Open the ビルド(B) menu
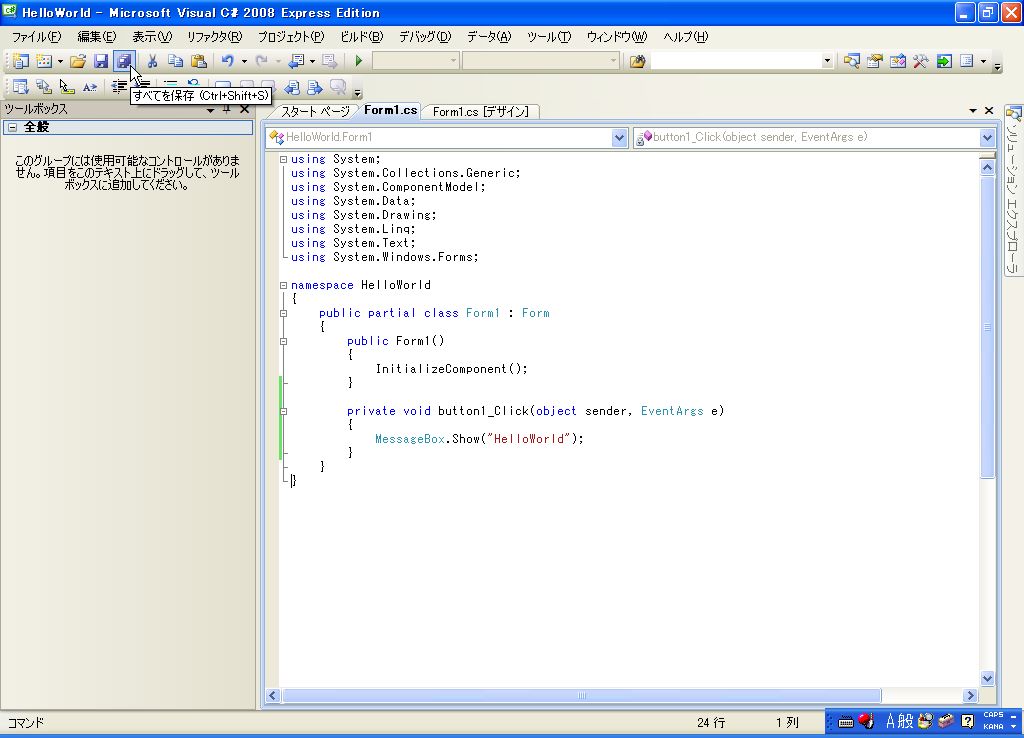 361,37
